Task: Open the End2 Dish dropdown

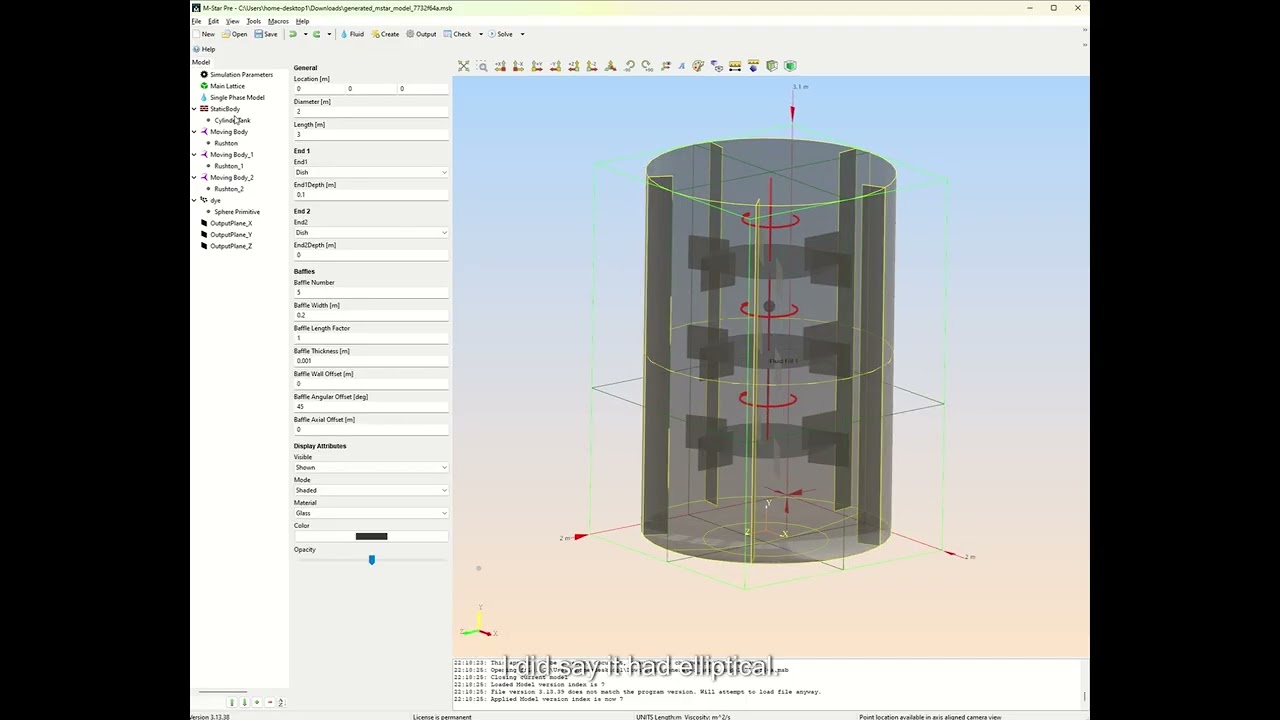Action: (x=371, y=232)
